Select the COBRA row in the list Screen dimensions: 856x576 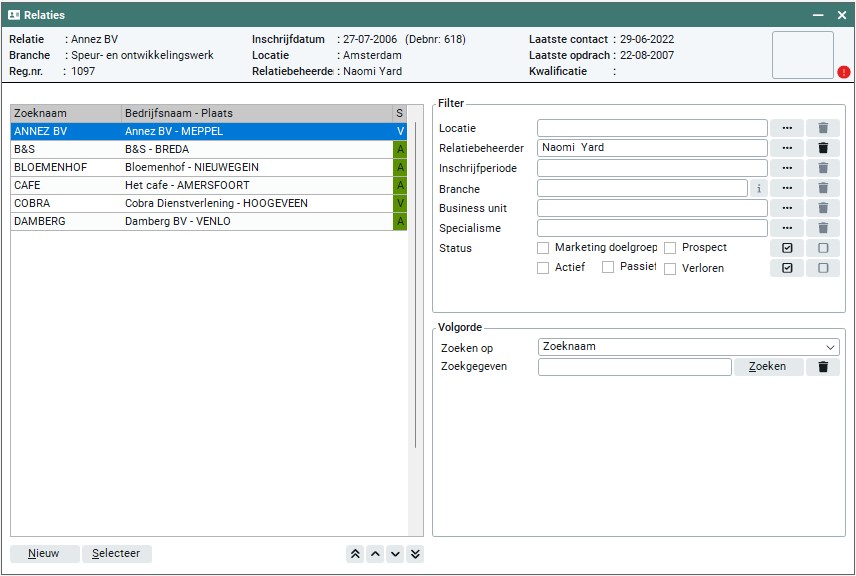tap(200, 203)
